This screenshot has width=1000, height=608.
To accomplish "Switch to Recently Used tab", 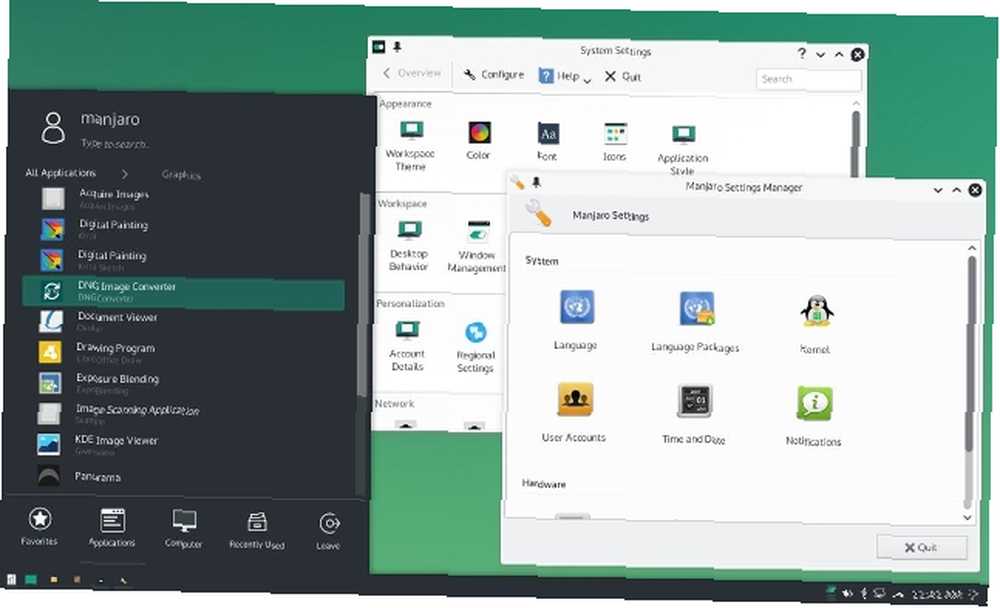I will [257, 531].
